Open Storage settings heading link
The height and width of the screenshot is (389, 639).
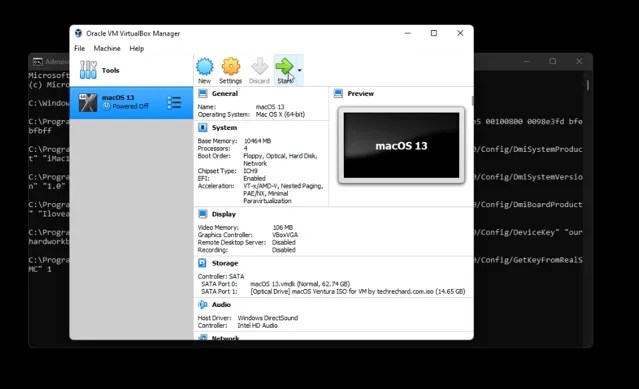[x=225, y=264]
